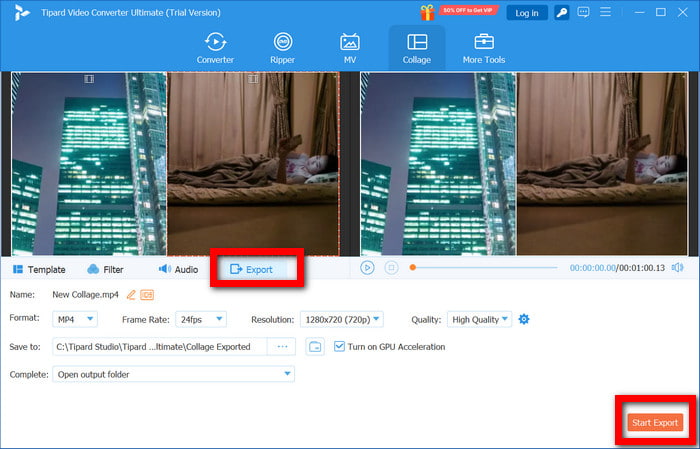Screen dimensions: 700x449
Task: Open the output folder icon
Action: (315, 347)
